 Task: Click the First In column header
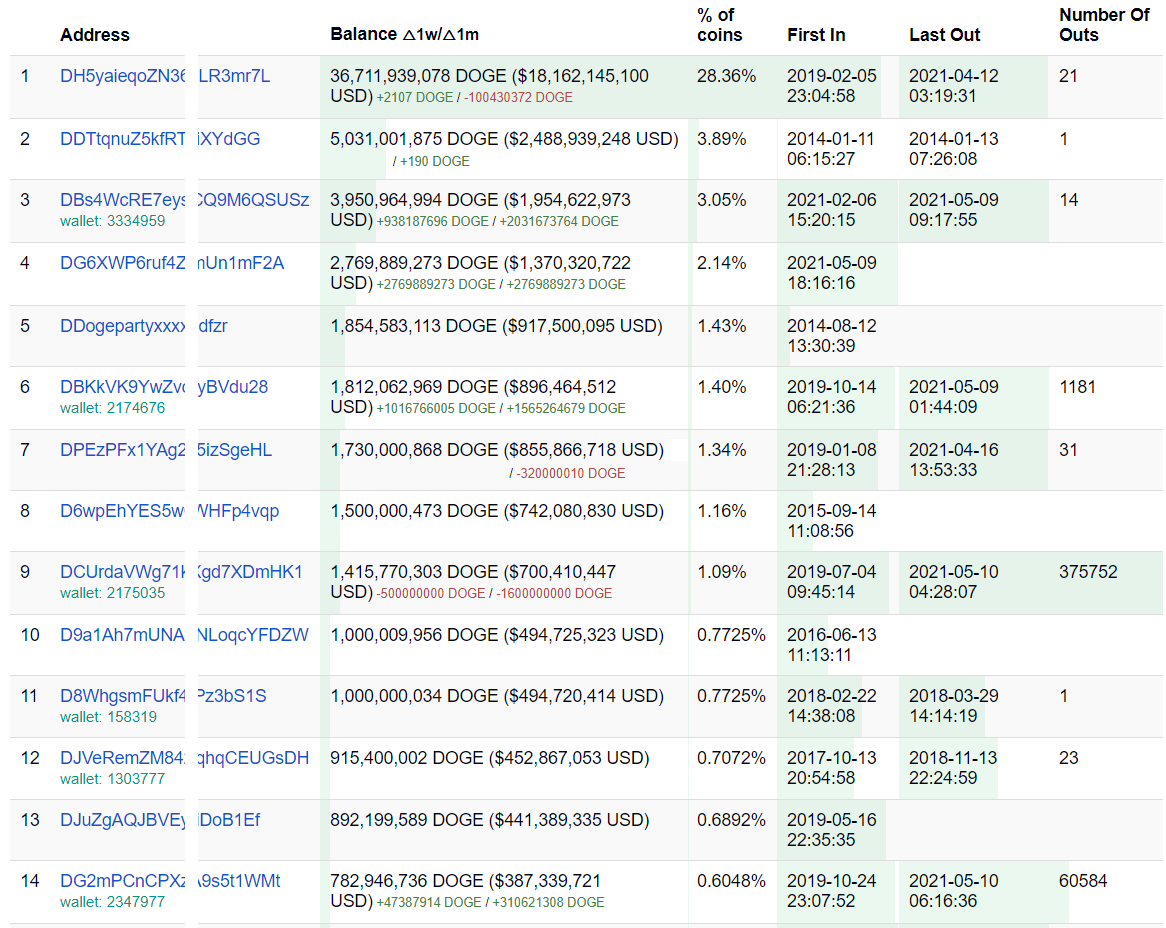(x=816, y=35)
